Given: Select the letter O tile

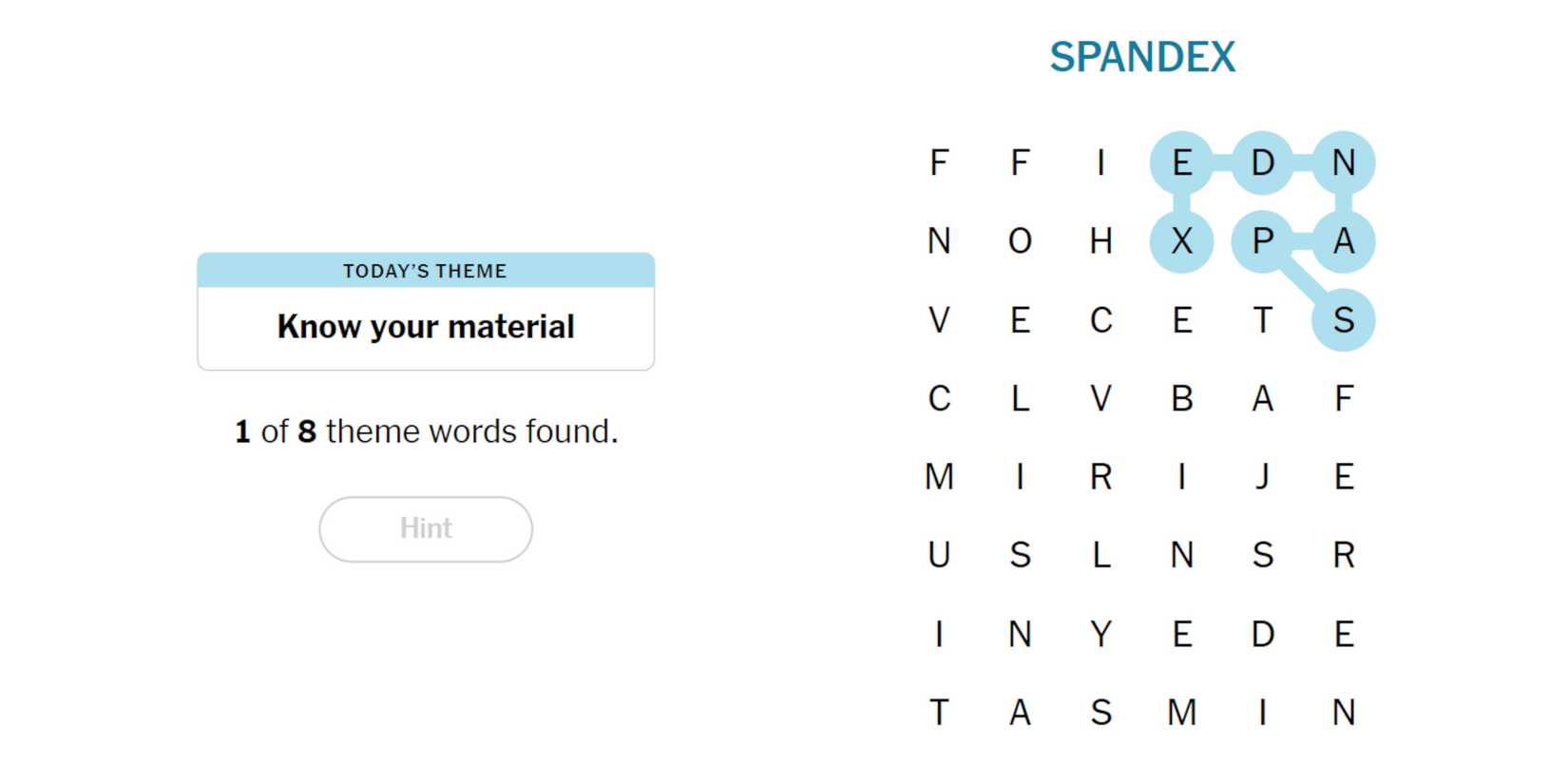Looking at the screenshot, I should click(x=1020, y=241).
